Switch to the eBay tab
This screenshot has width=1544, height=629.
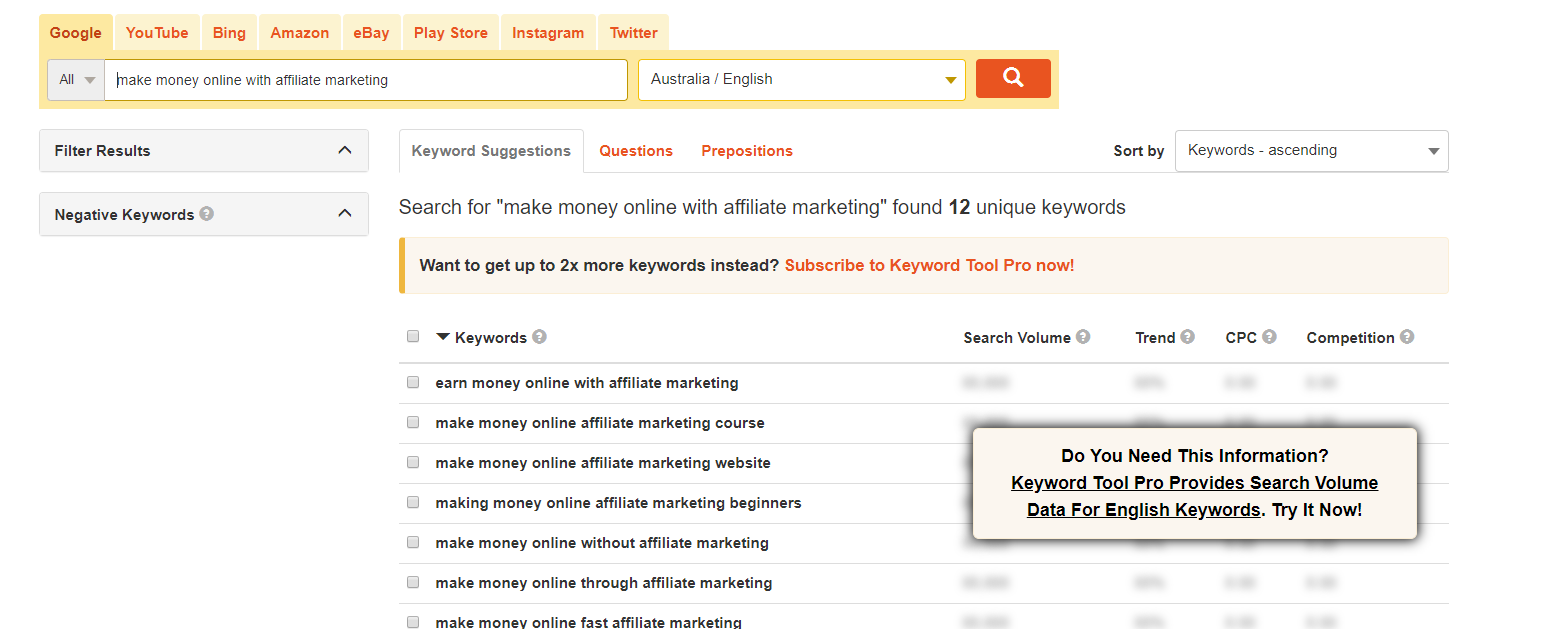pos(371,33)
